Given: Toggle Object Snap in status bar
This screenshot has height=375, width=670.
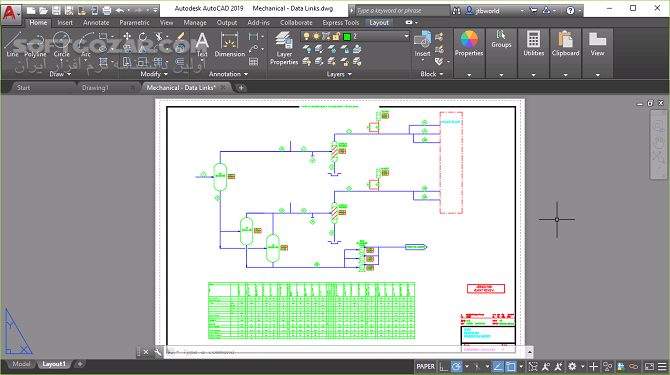Looking at the screenshot, I should click(511, 366).
